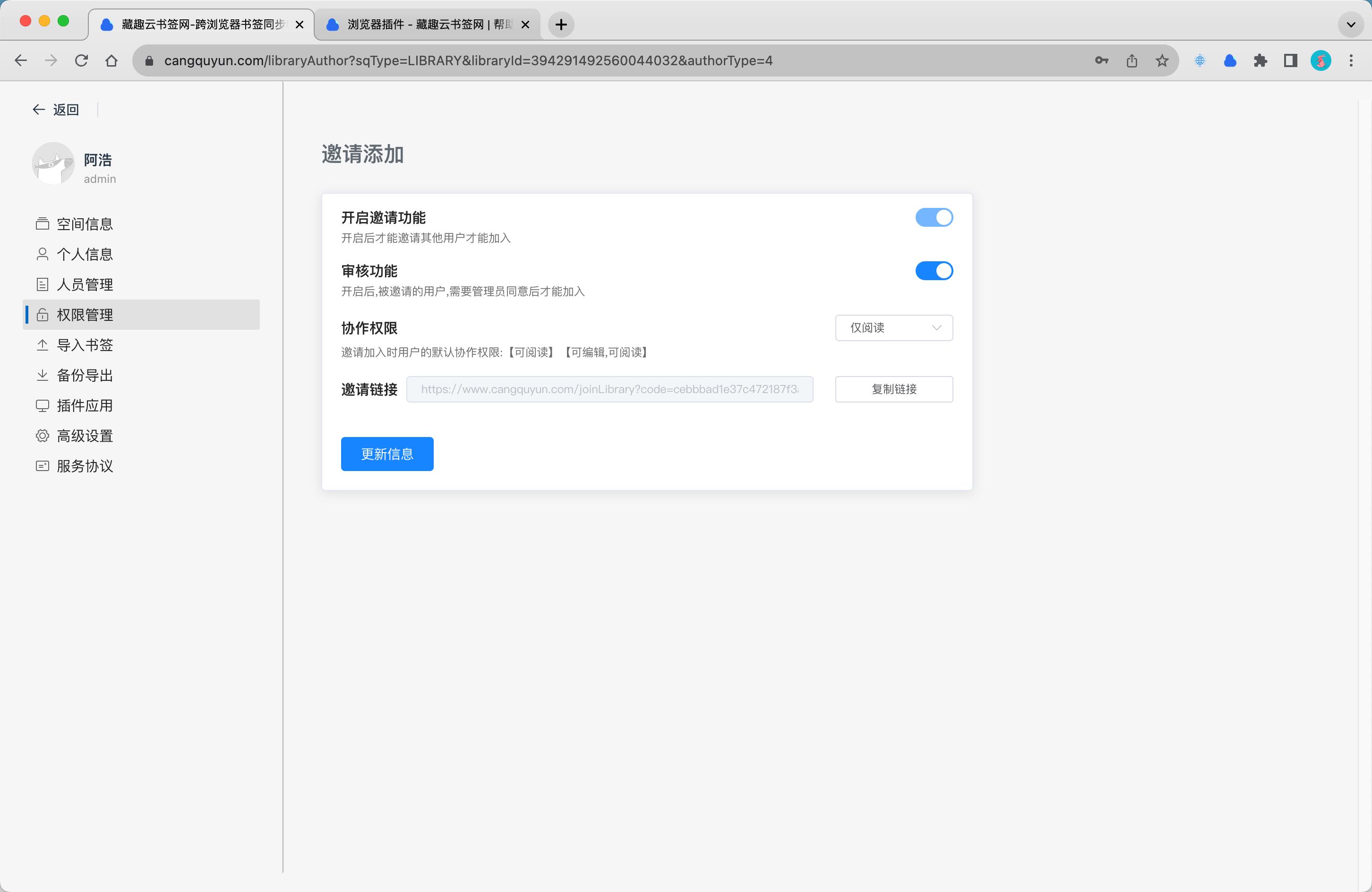1372x892 pixels.
Task: Click the 更新信息 button
Action: pyautogui.click(x=387, y=454)
